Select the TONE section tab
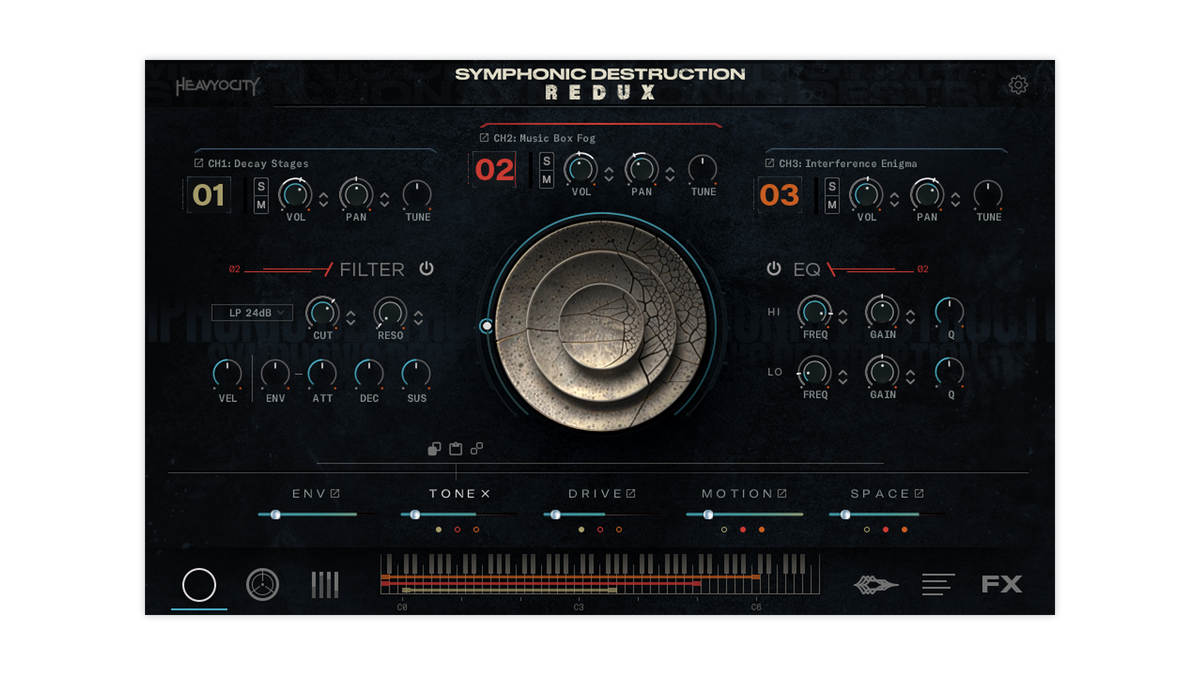 (x=453, y=494)
